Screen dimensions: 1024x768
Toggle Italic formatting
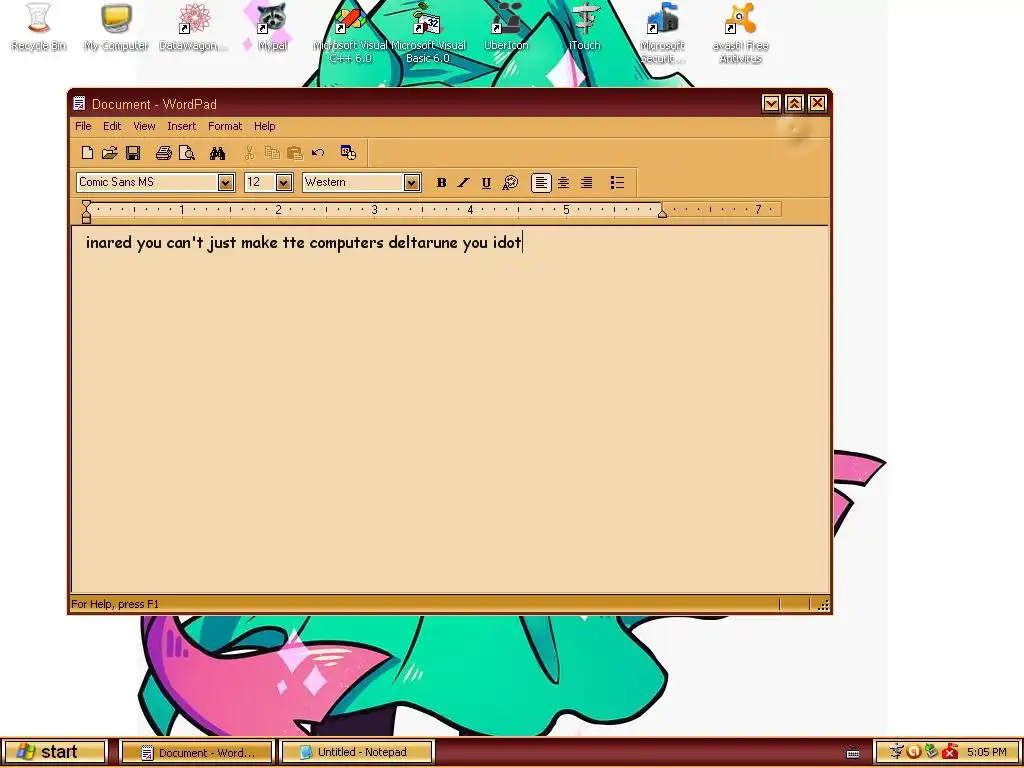tap(464, 183)
